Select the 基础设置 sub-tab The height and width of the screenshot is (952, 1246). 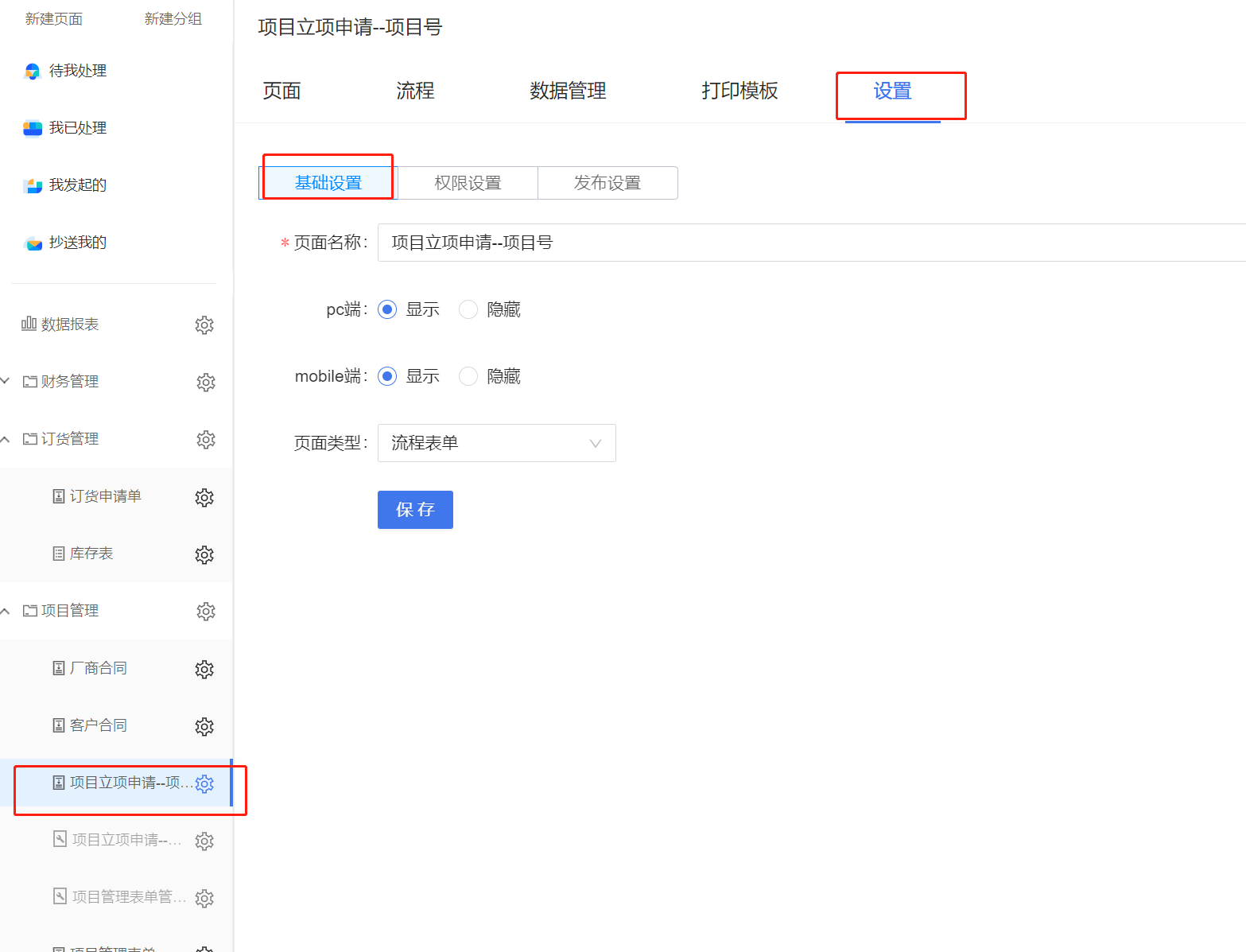[x=328, y=183]
